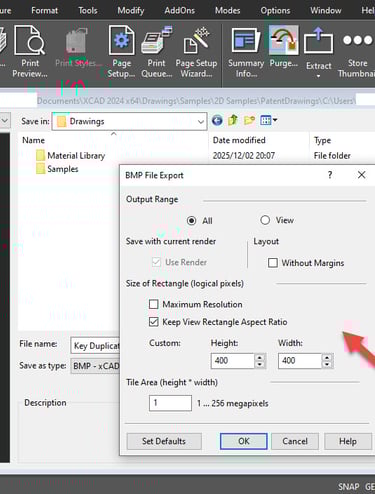
Task: Sort files by the Name column
Action: point(113,140)
